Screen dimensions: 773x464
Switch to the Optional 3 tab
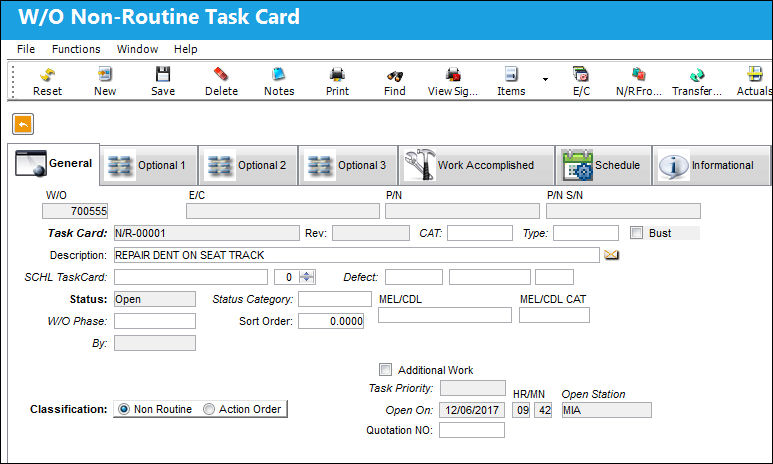click(348, 165)
